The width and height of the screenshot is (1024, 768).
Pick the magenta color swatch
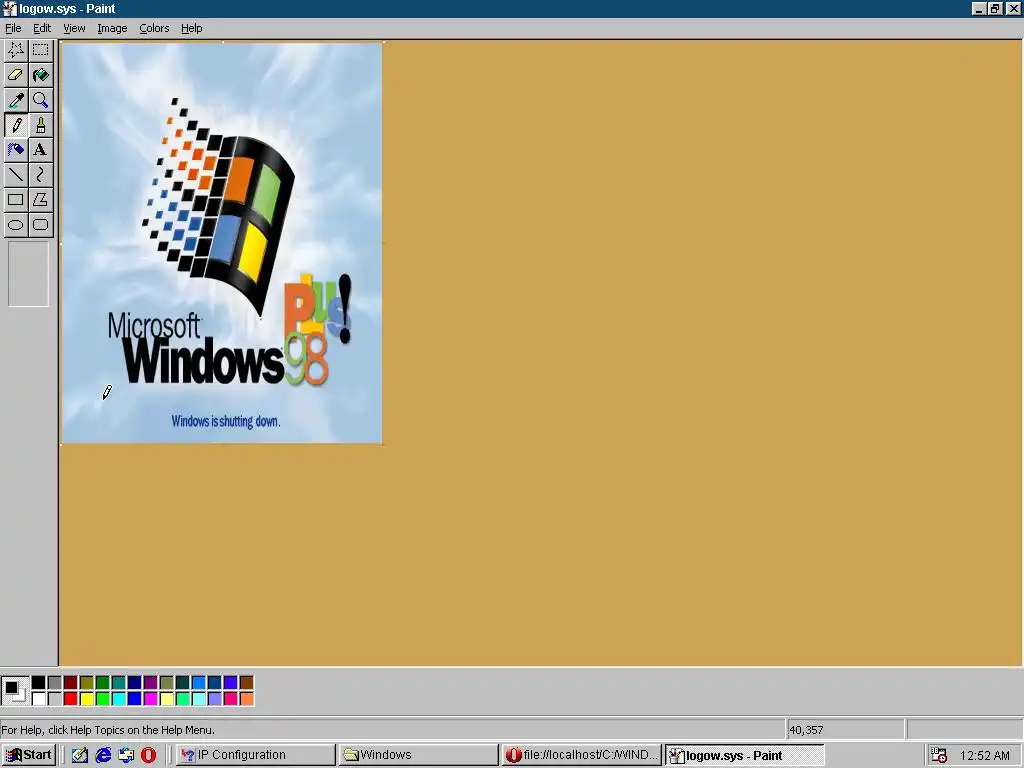tap(151, 699)
